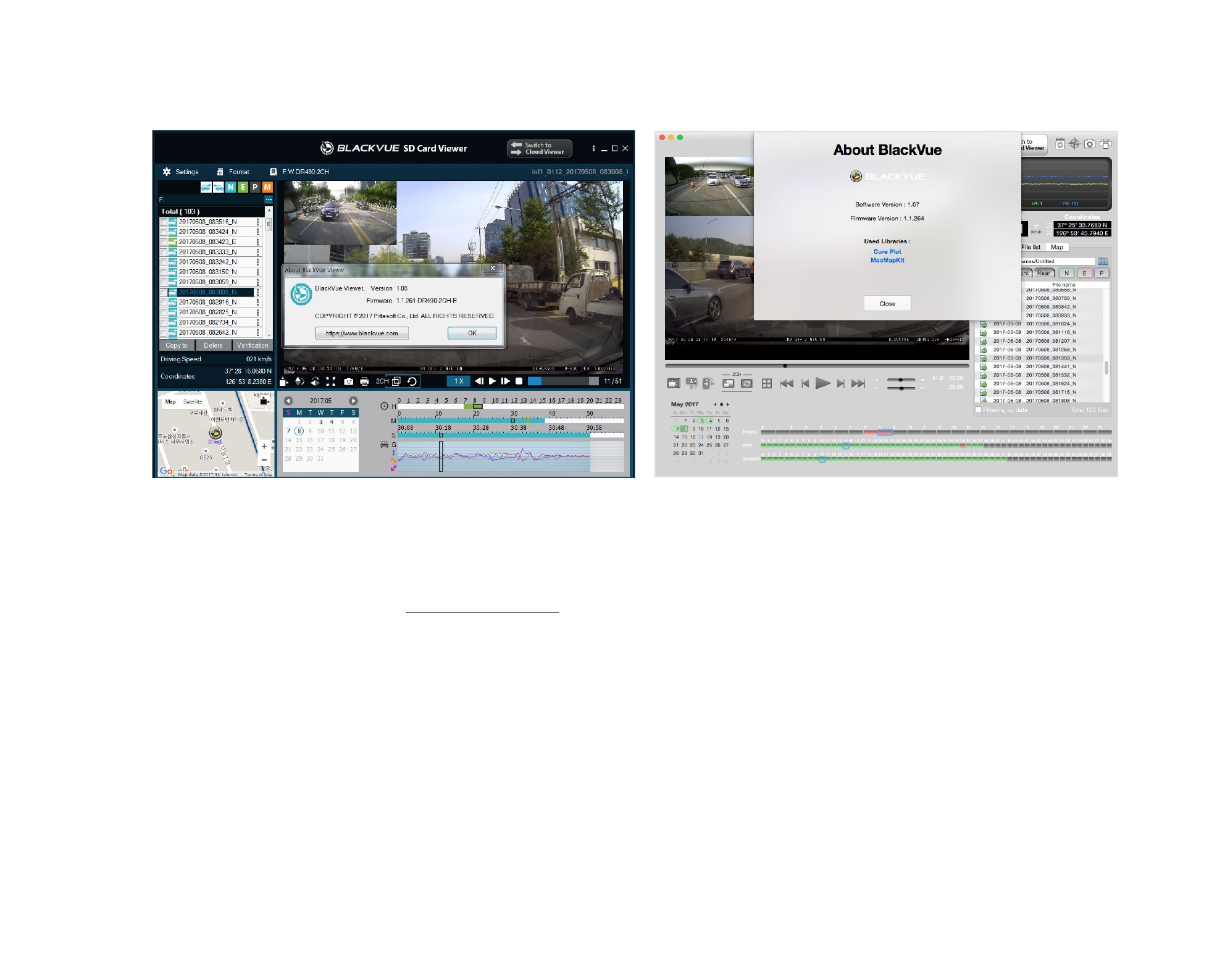Capture a snapshot with the camera icon

click(x=348, y=382)
